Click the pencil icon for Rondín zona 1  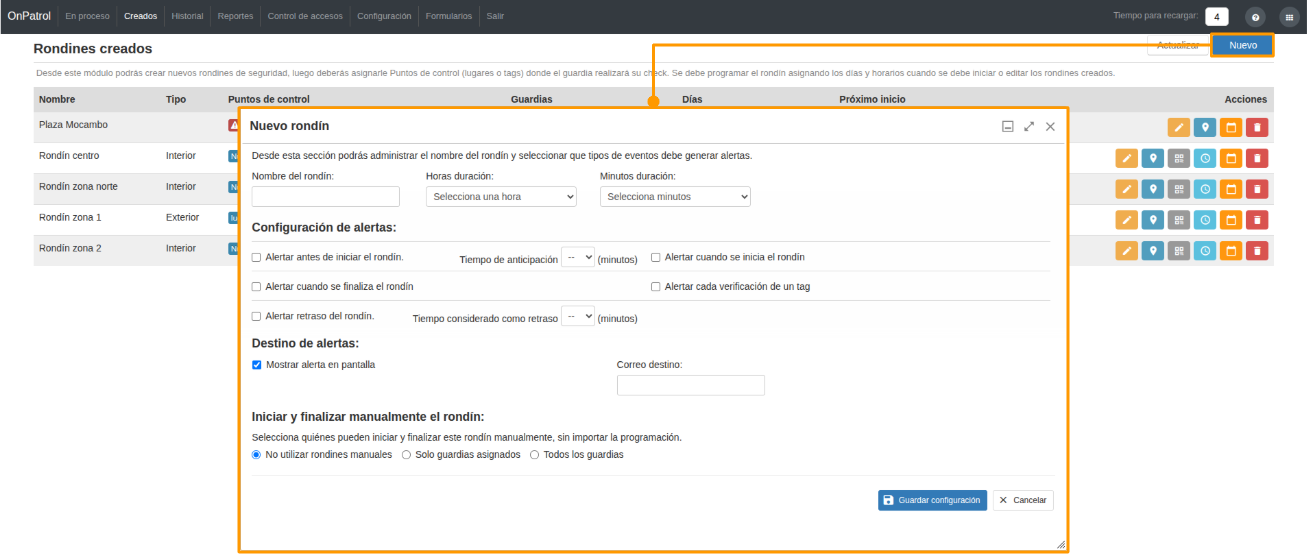[x=1127, y=220]
